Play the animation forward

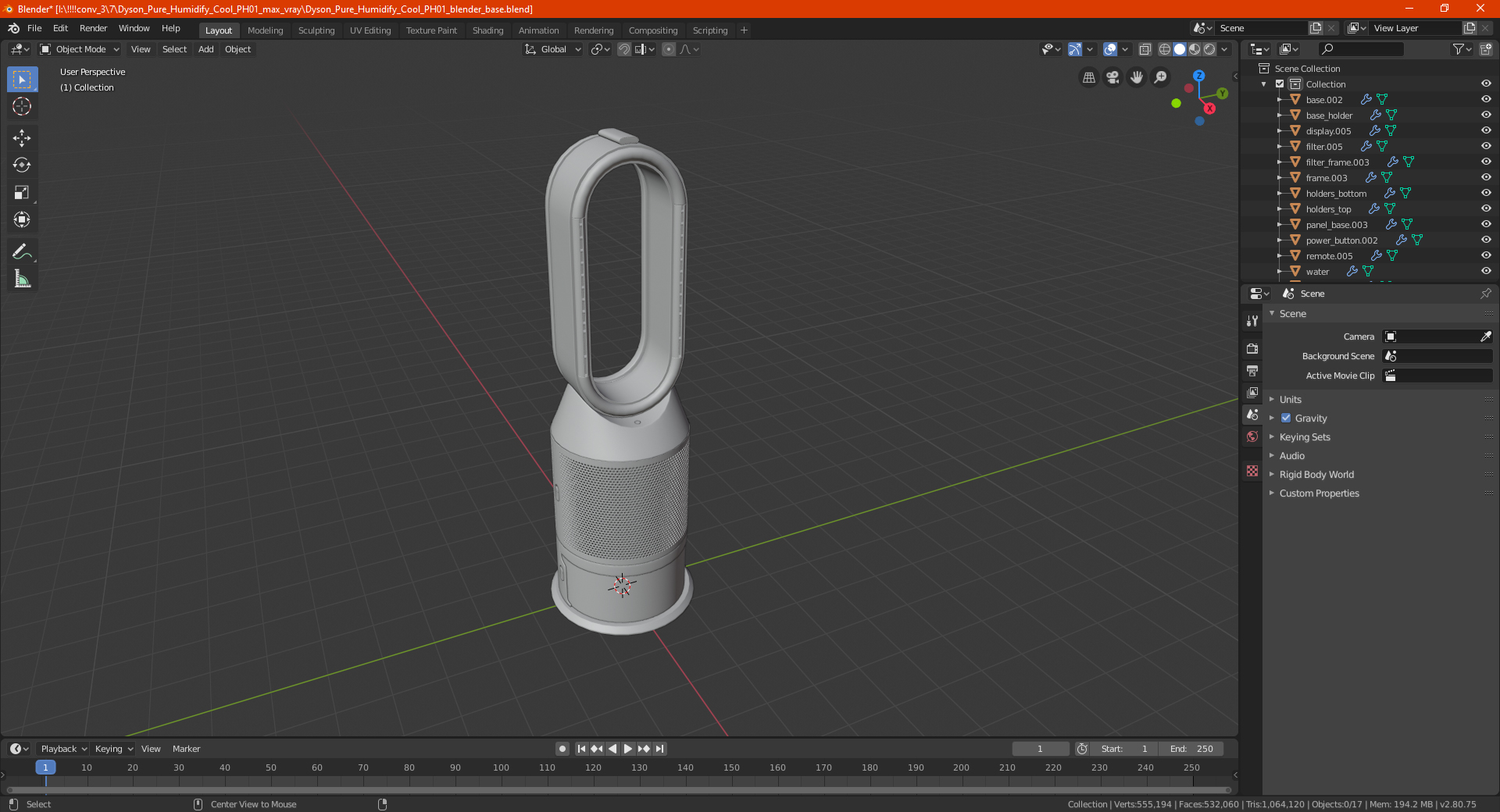628,749
